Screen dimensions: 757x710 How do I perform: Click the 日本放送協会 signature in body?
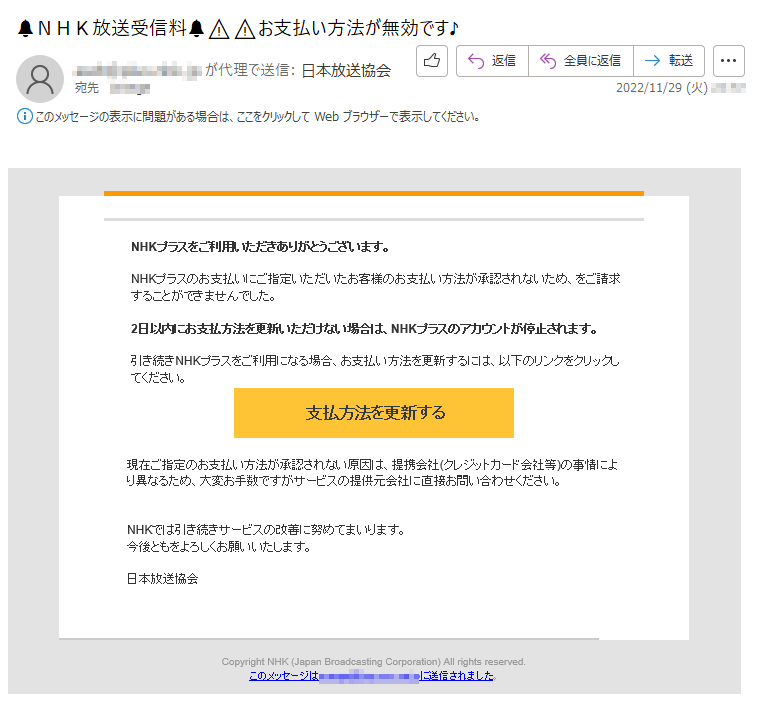[x=163, y=579]
